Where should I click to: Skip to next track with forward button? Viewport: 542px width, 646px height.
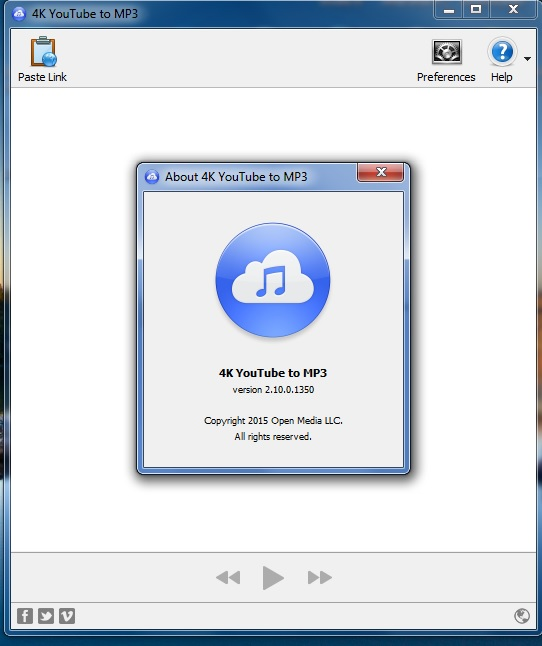click(320, 577)
